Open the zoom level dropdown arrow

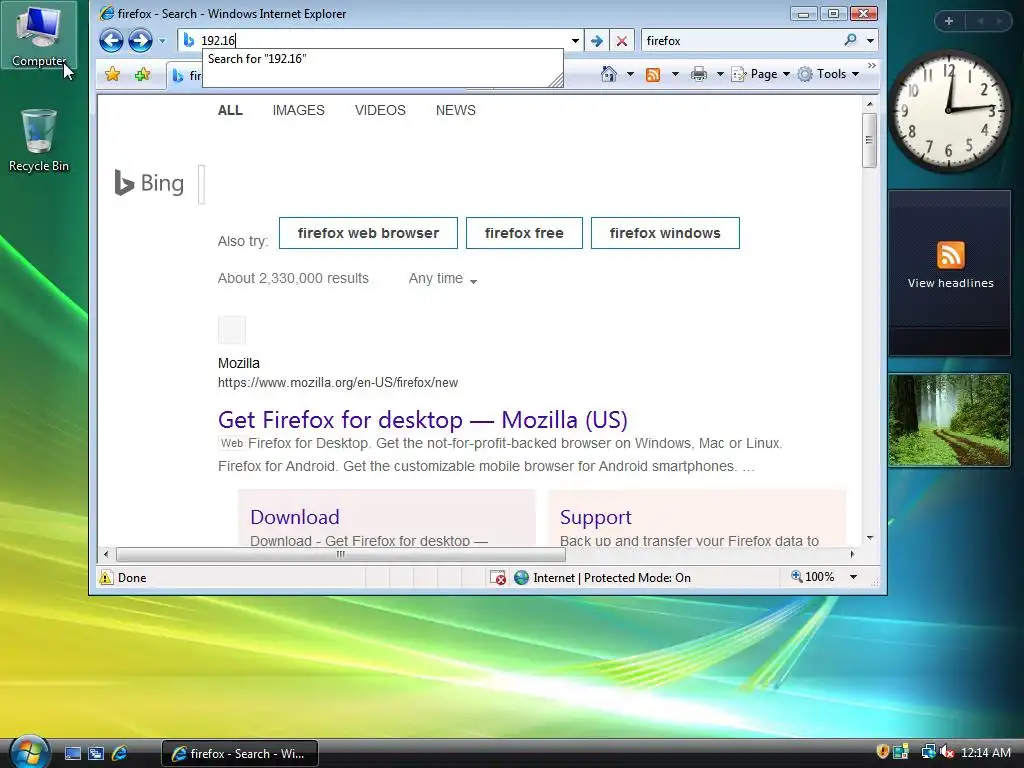[853, 577]
